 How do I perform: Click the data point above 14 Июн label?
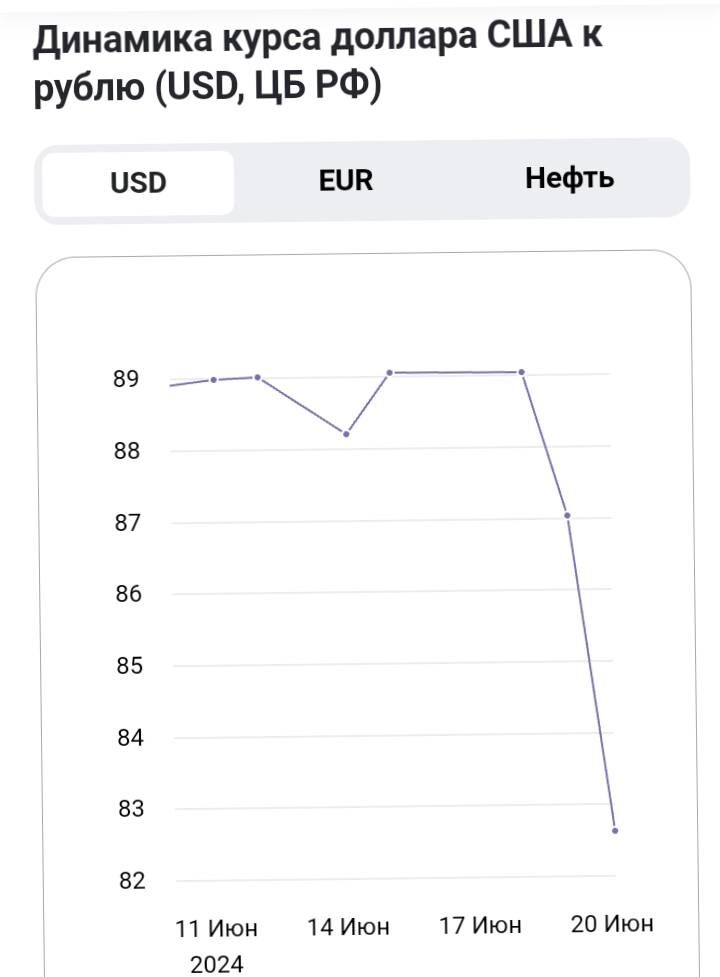click(x=346, y=434)
